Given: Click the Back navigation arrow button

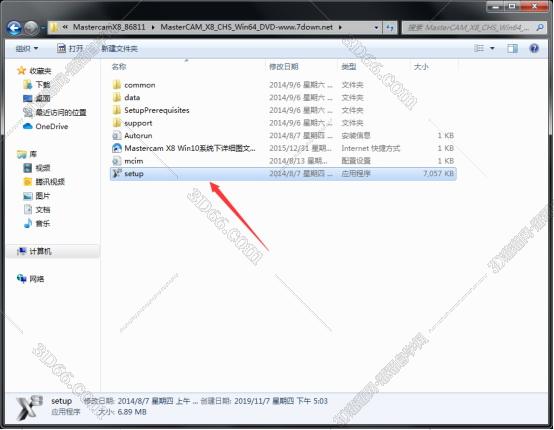Looking at the screenshot, I should click(x=14, y=28).
